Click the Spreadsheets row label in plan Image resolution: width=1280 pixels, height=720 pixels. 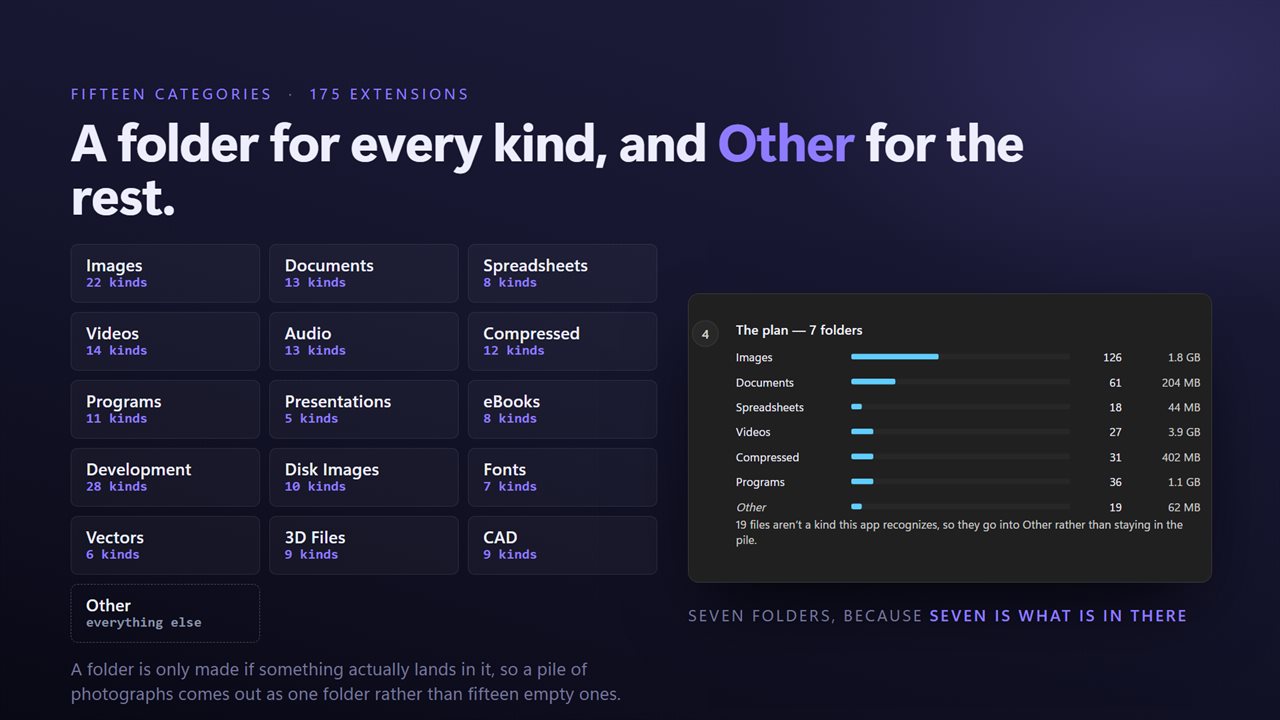click(x=770, y=407)
